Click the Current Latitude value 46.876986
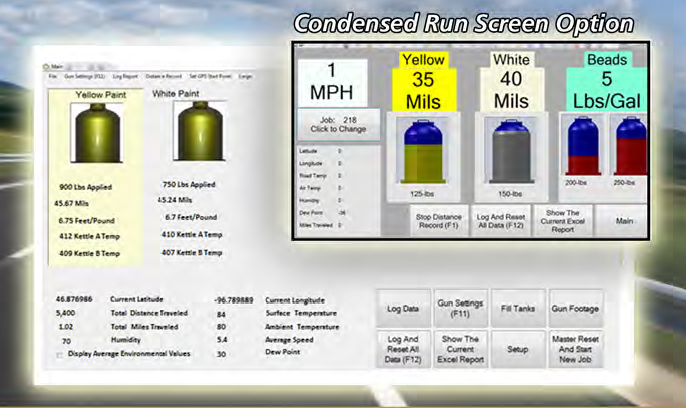Viewport: 686px width, 408px height. click(74, 299)
